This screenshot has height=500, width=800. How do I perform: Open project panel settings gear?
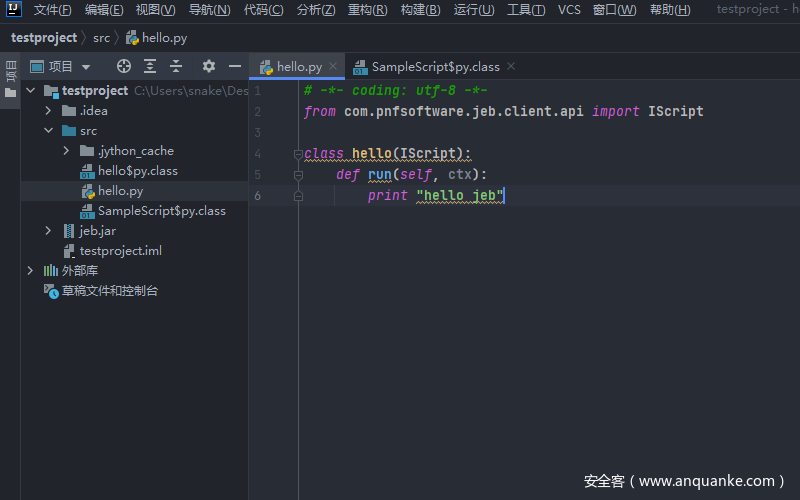coord(209,66)
